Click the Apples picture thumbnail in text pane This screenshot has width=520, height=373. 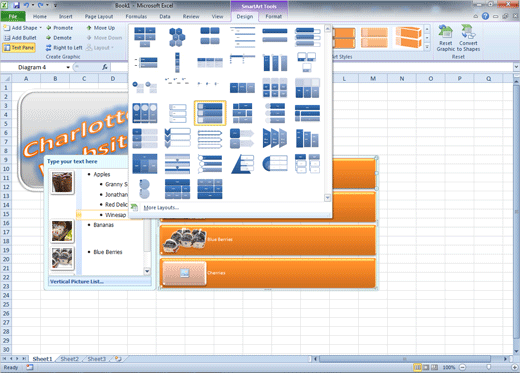[62, 182]
